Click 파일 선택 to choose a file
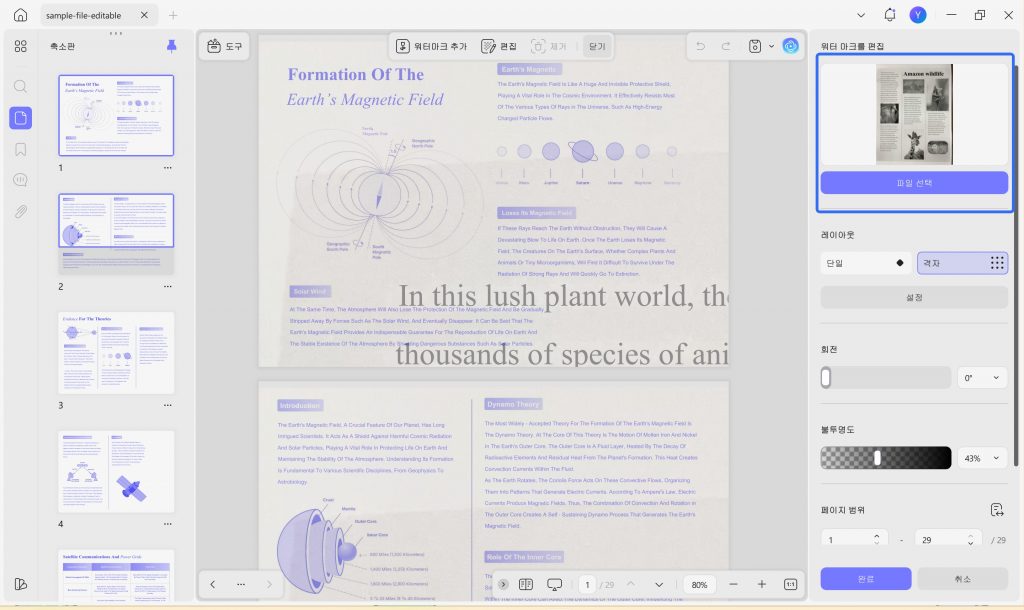The height and width of the screenshot is (610, 1024). (x=914, y=183)
